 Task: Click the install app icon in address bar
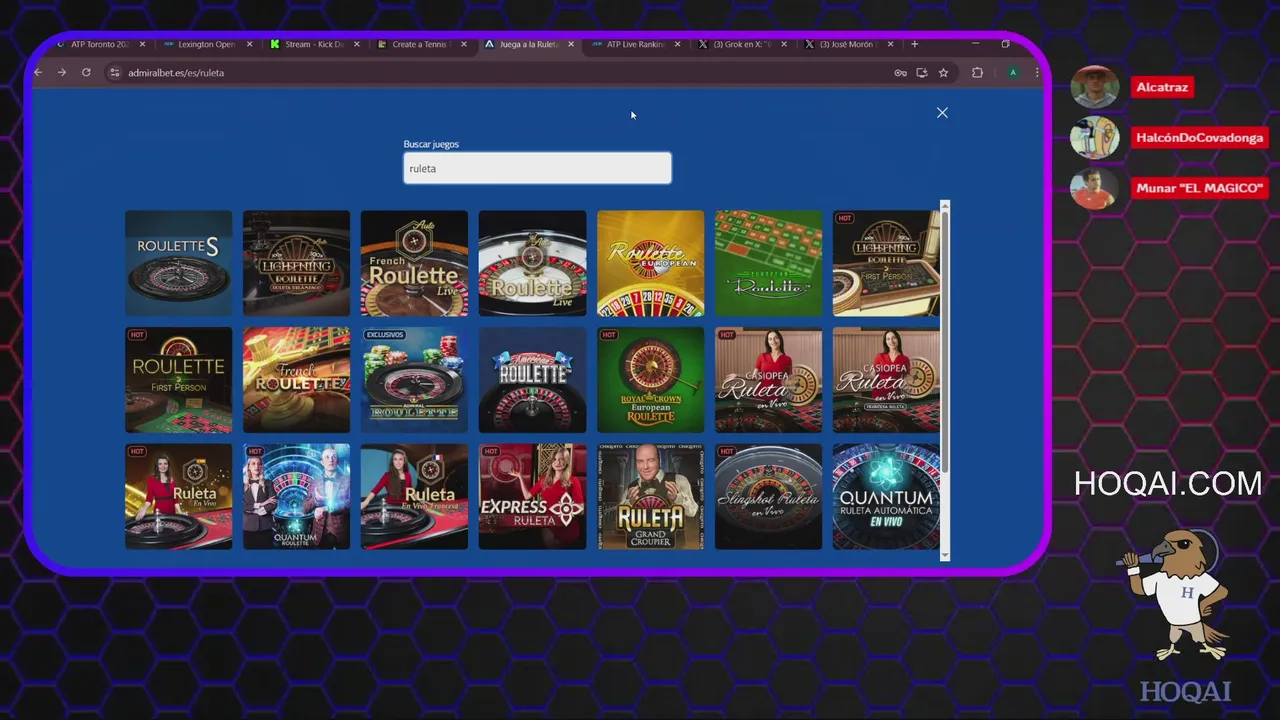(x=922, y=73)
